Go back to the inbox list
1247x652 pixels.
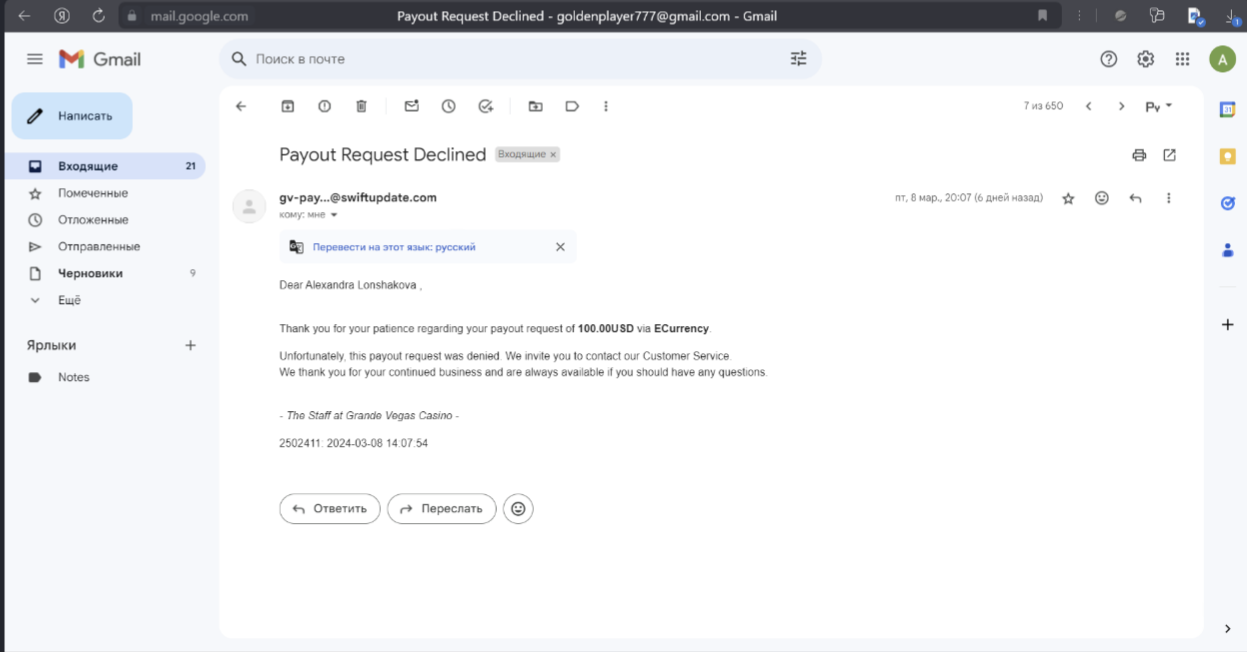coord(241,106)
